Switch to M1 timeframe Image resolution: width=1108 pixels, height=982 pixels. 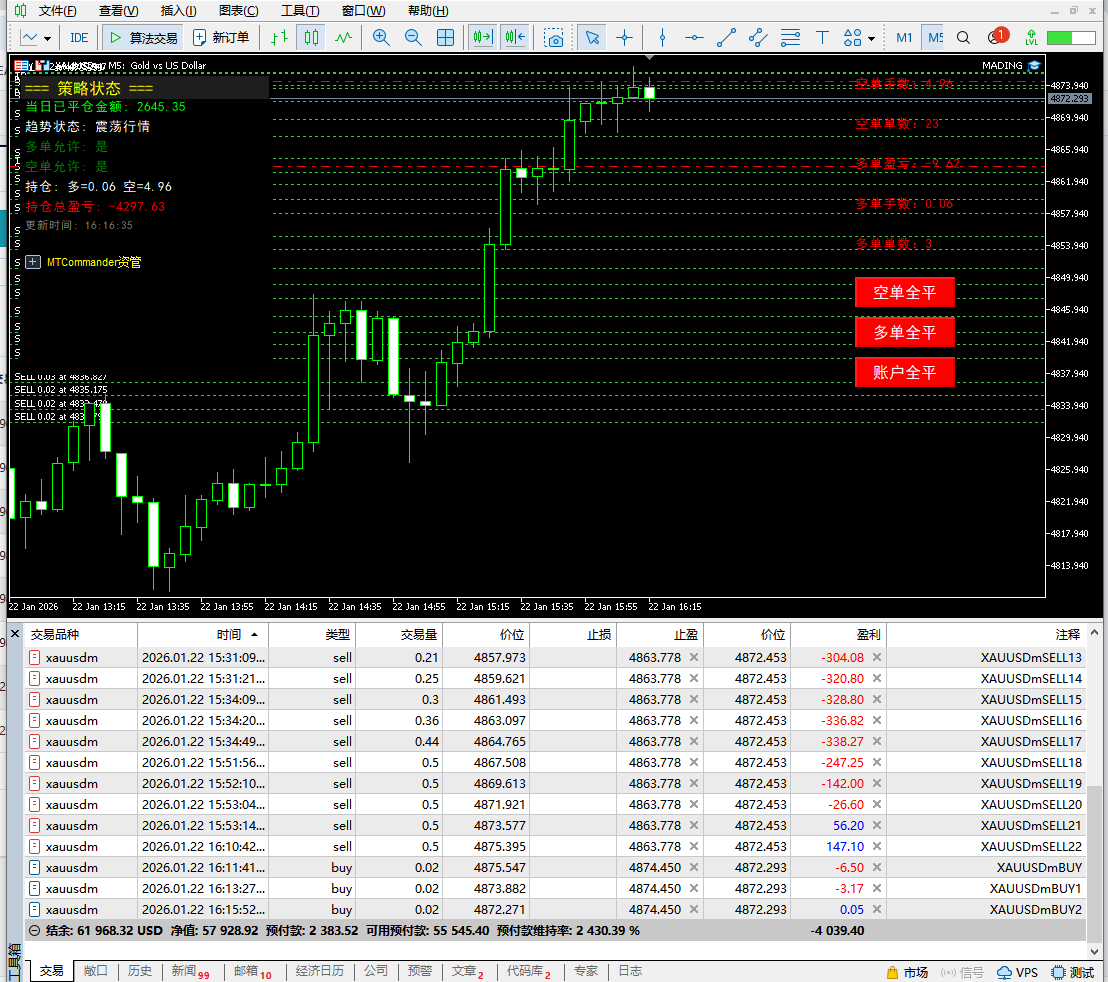tap(904, 37)
